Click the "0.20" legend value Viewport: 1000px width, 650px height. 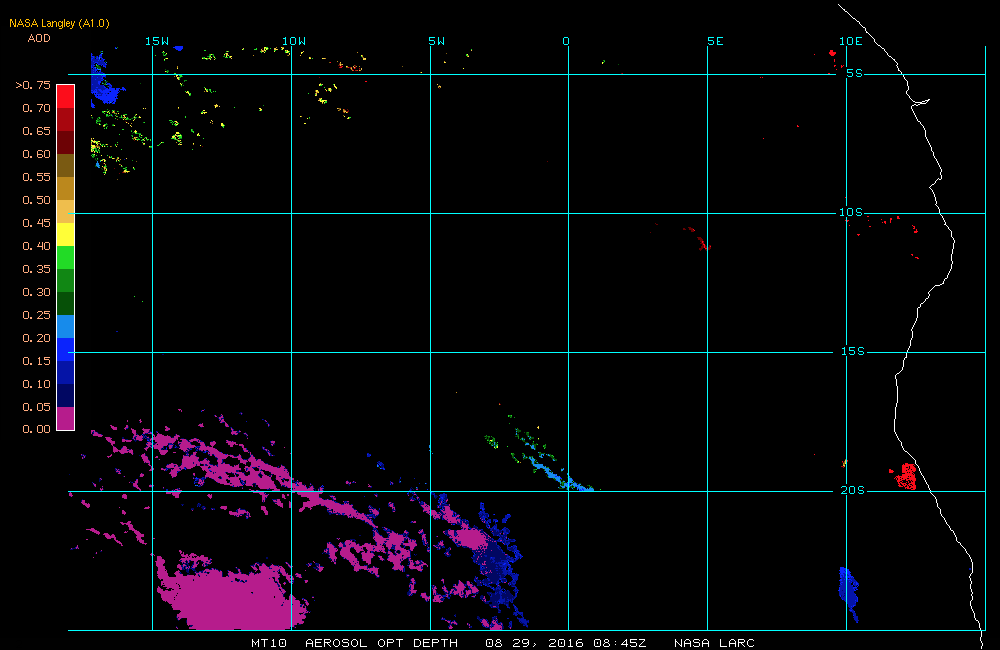[x=36, y=337]
